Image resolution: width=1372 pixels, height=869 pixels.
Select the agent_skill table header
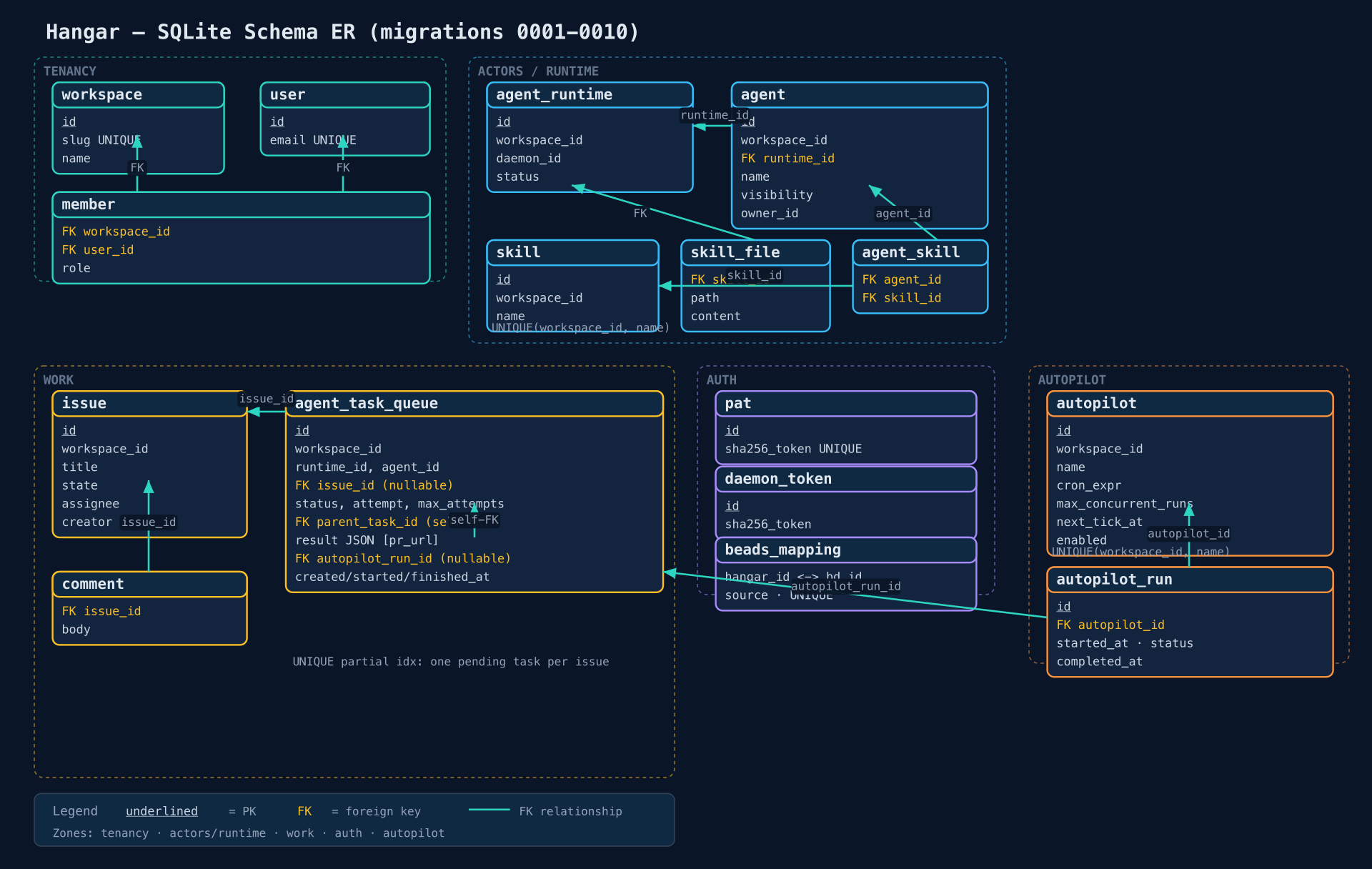[x=920, y=252]
